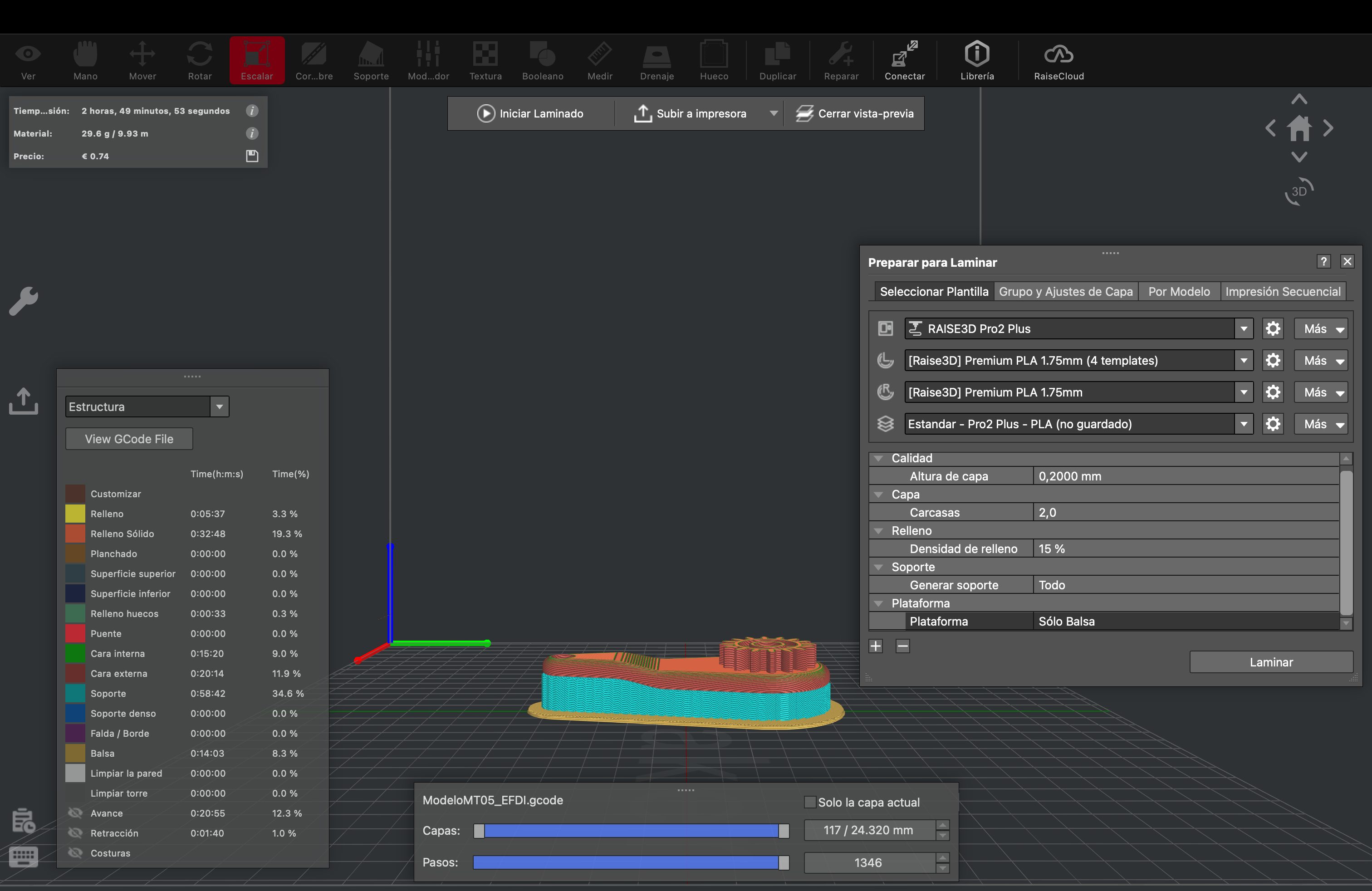Switch to Impresión Secuencial tab
Viewport: 1372px width, 891px height.
[x=1282, y=292]
